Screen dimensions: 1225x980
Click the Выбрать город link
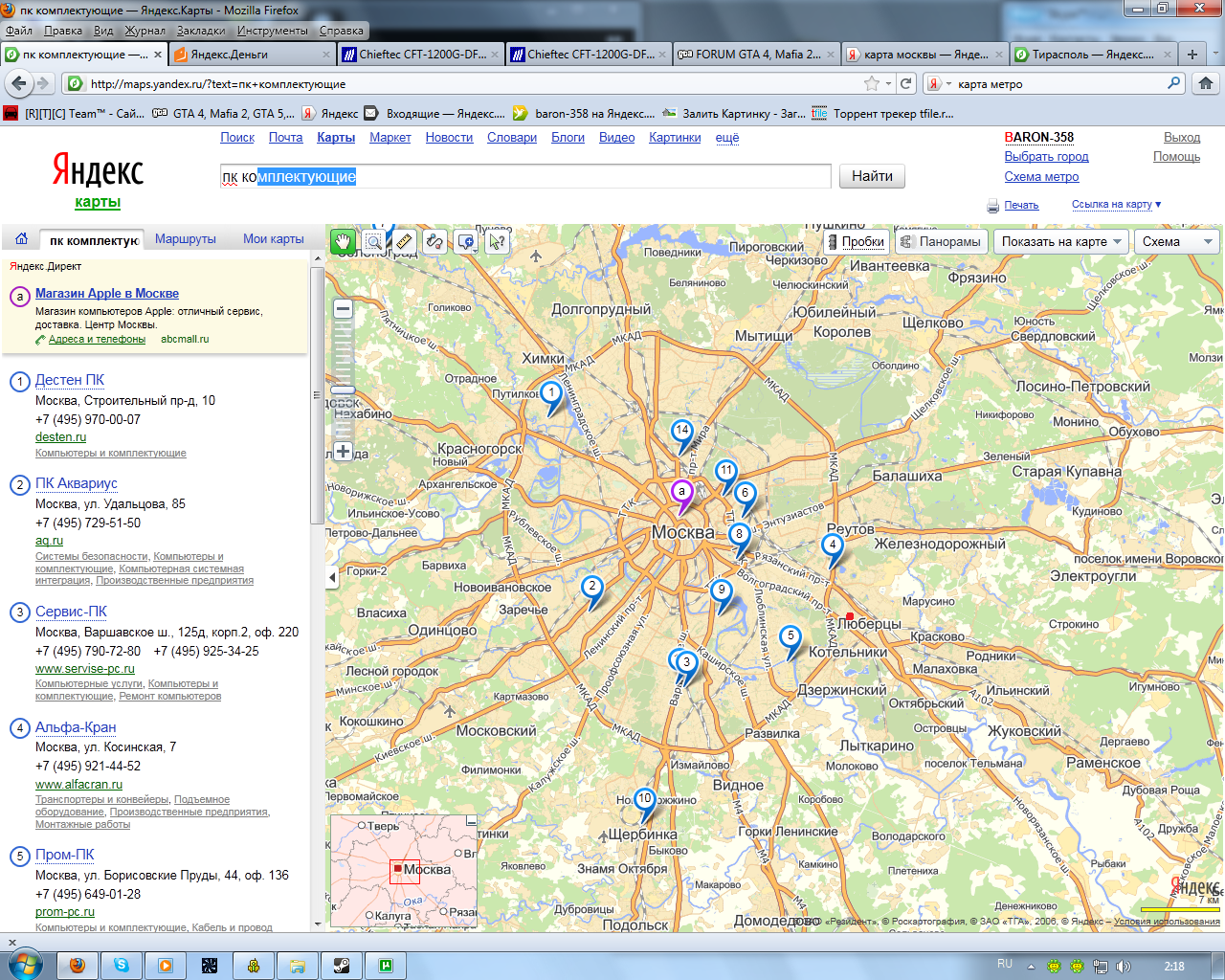click(x=1046, y=156)
